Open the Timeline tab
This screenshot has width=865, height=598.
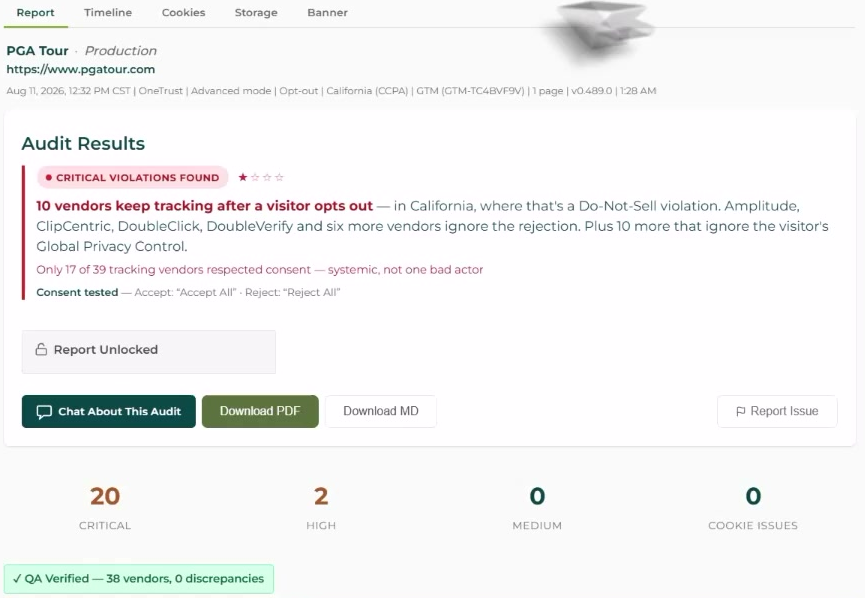coord(108,13)
